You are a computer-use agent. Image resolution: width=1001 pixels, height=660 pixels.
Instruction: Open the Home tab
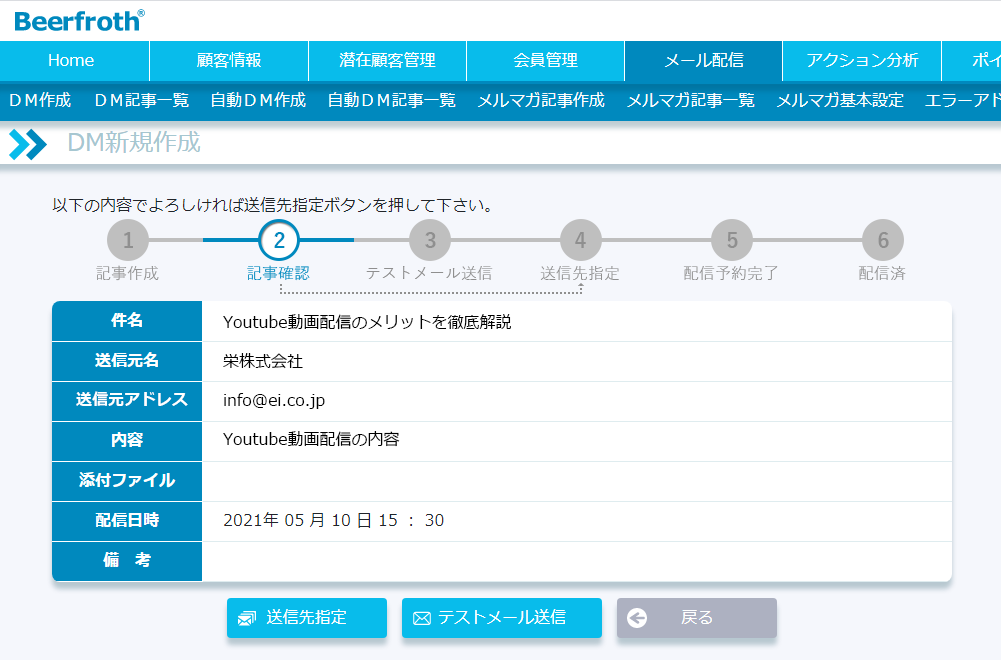click(71, 60)
